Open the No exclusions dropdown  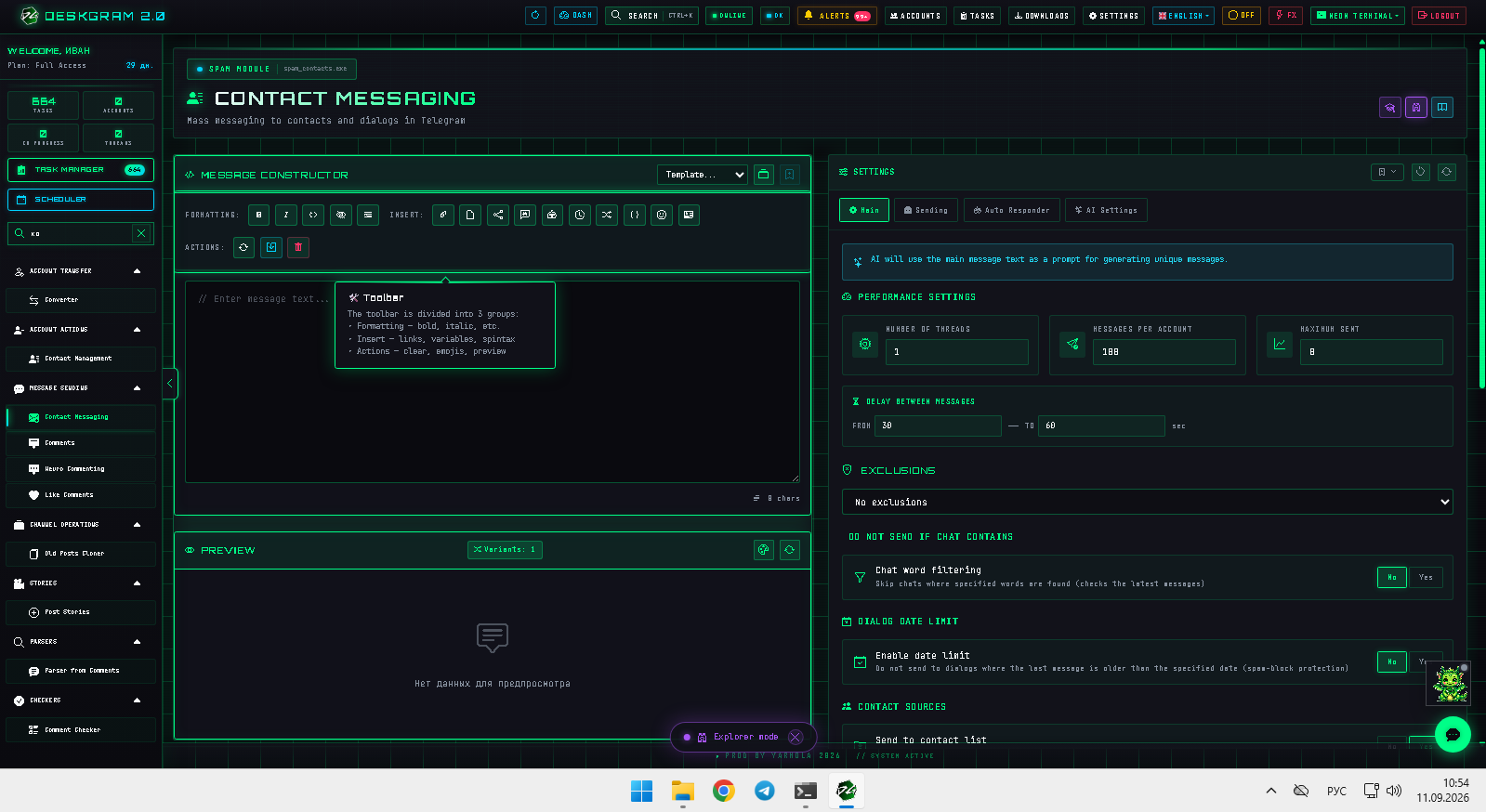pyautogui.click(x=1147, y=502)
